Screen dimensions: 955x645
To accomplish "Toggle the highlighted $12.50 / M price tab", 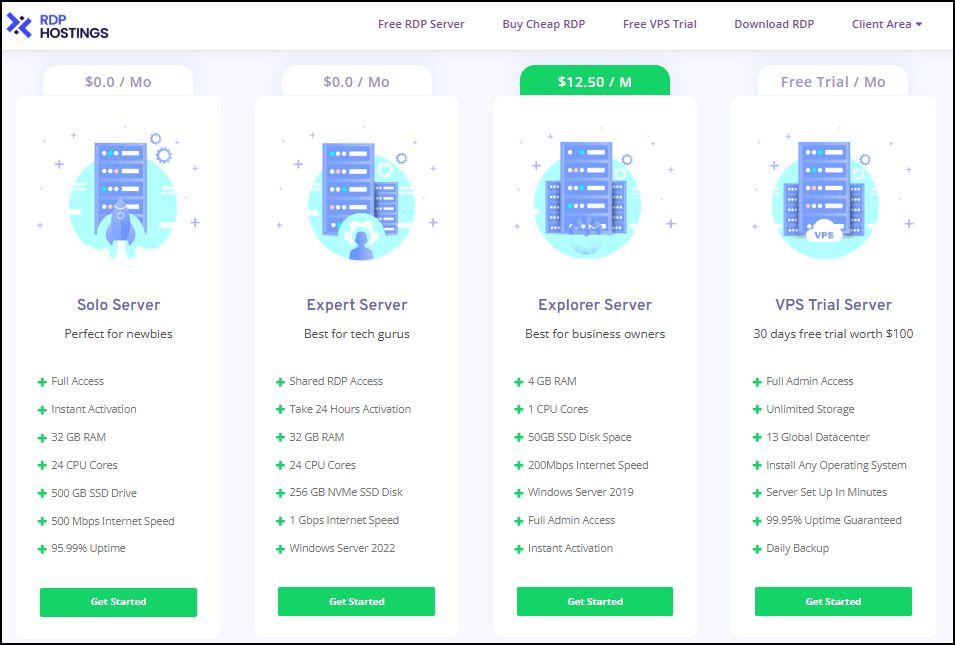I will [594, 81].
